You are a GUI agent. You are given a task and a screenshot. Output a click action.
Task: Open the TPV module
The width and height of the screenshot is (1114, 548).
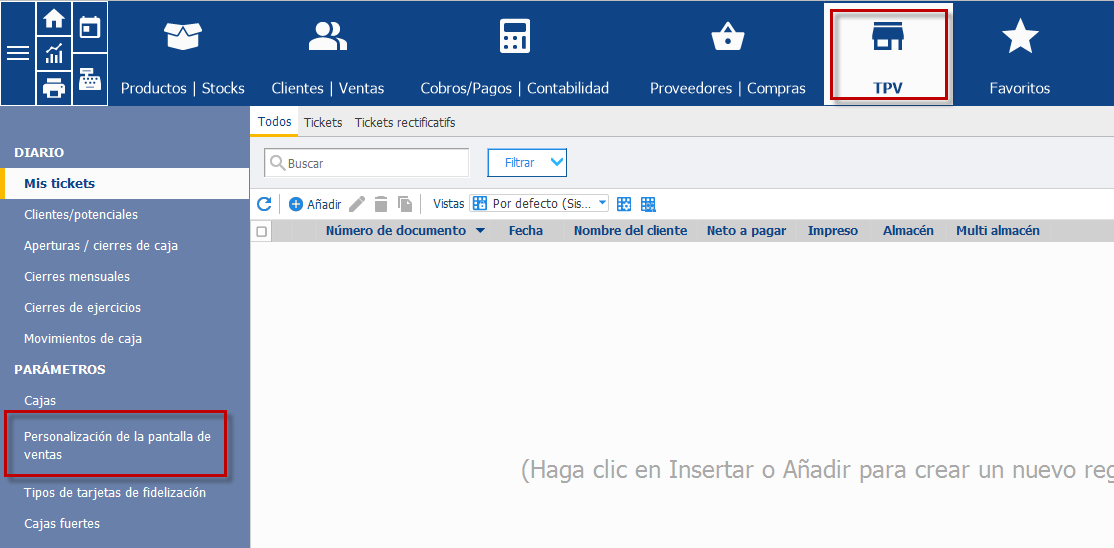click(x=888, y=54)
